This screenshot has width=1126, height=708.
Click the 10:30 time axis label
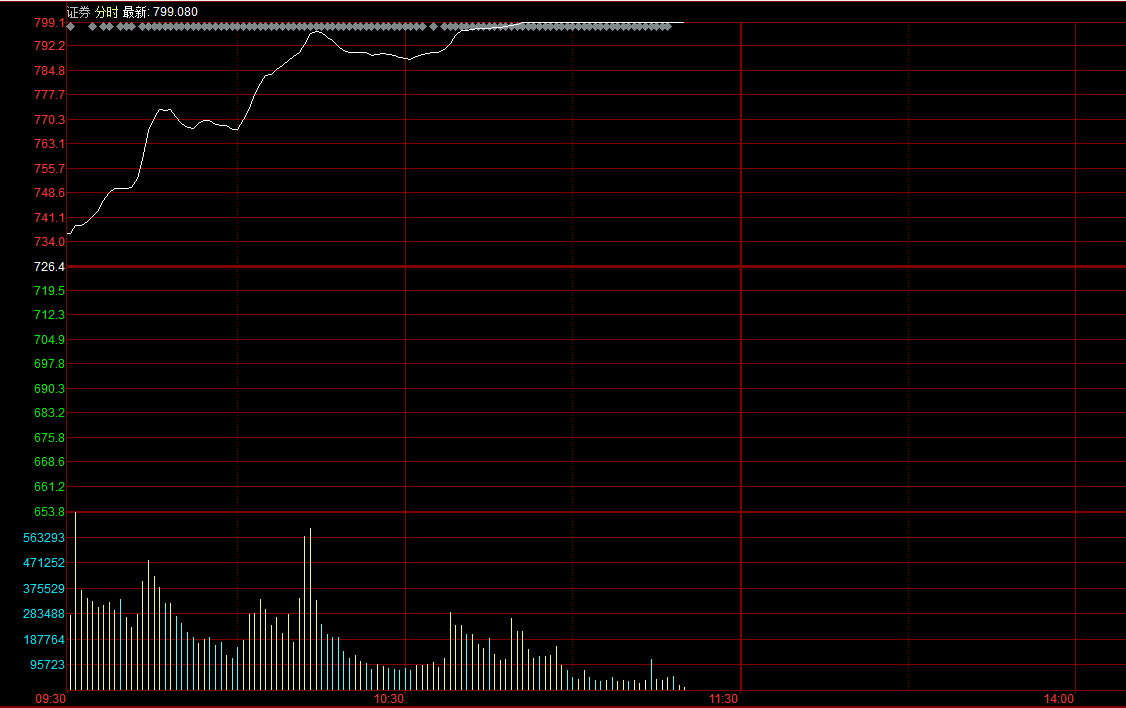(x=388, y=699)
